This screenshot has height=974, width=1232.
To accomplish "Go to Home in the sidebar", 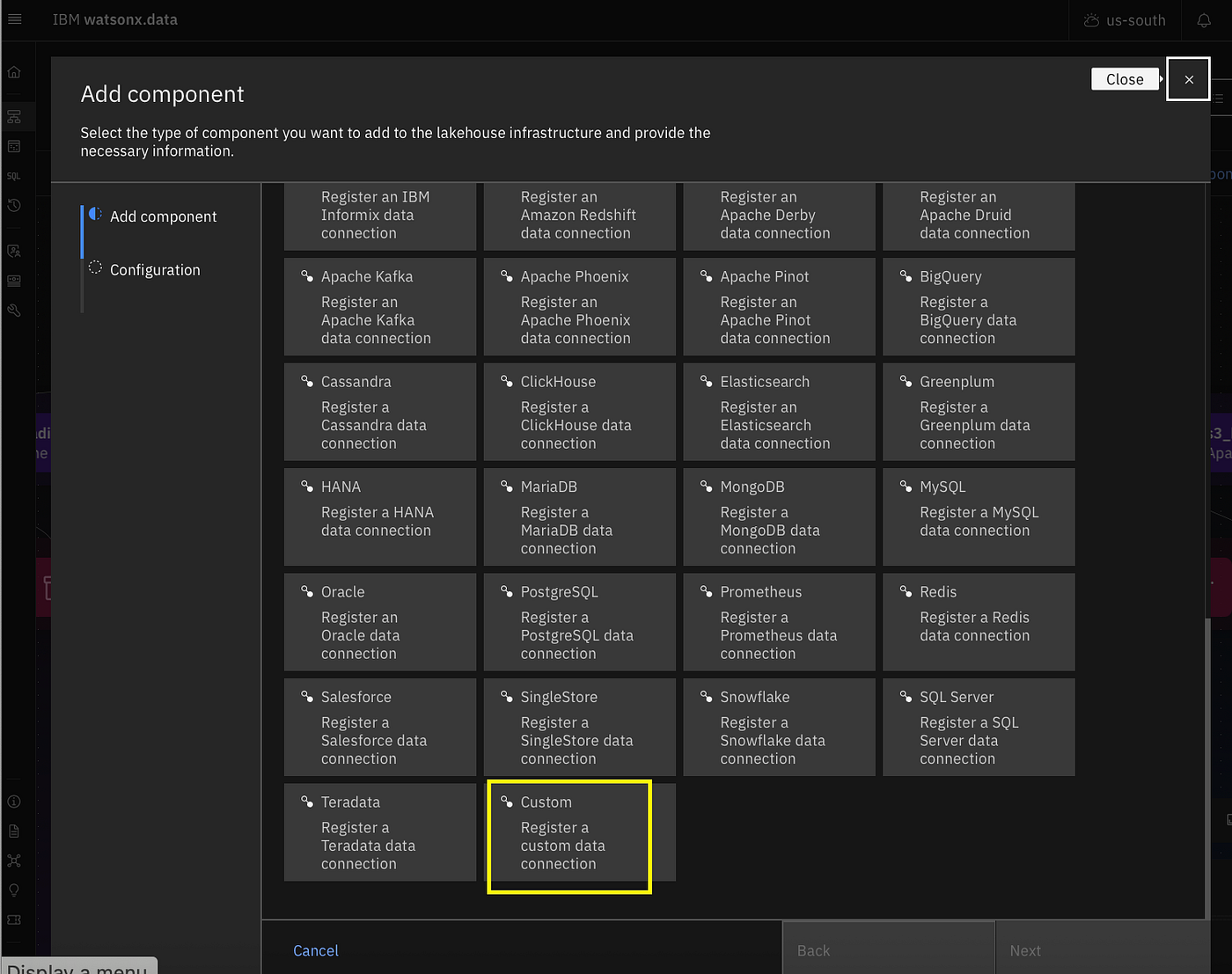I will tap(14, 72).
